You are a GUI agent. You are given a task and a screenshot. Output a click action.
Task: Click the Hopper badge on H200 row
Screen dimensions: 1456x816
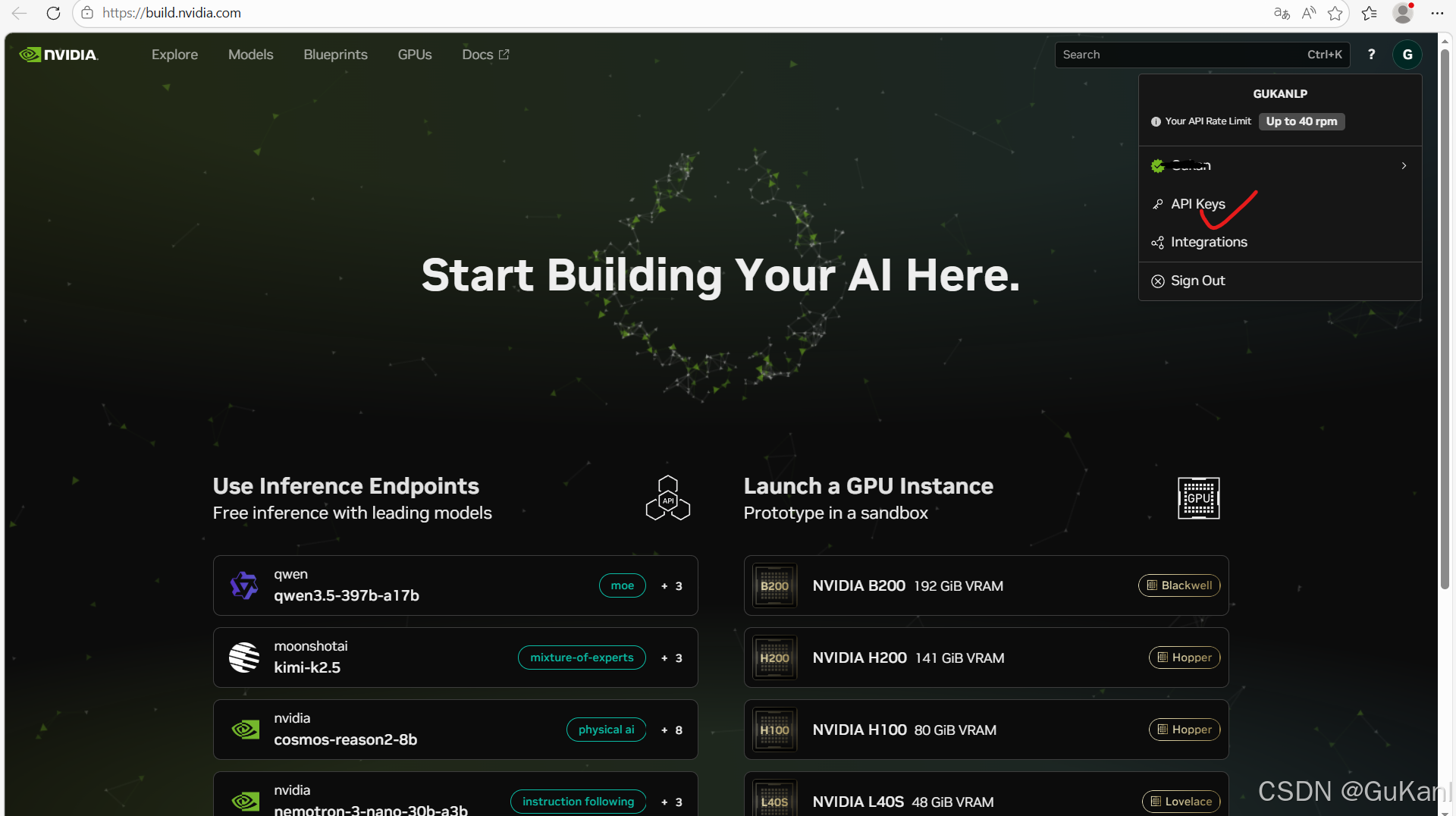click(x=1185, y=658)
